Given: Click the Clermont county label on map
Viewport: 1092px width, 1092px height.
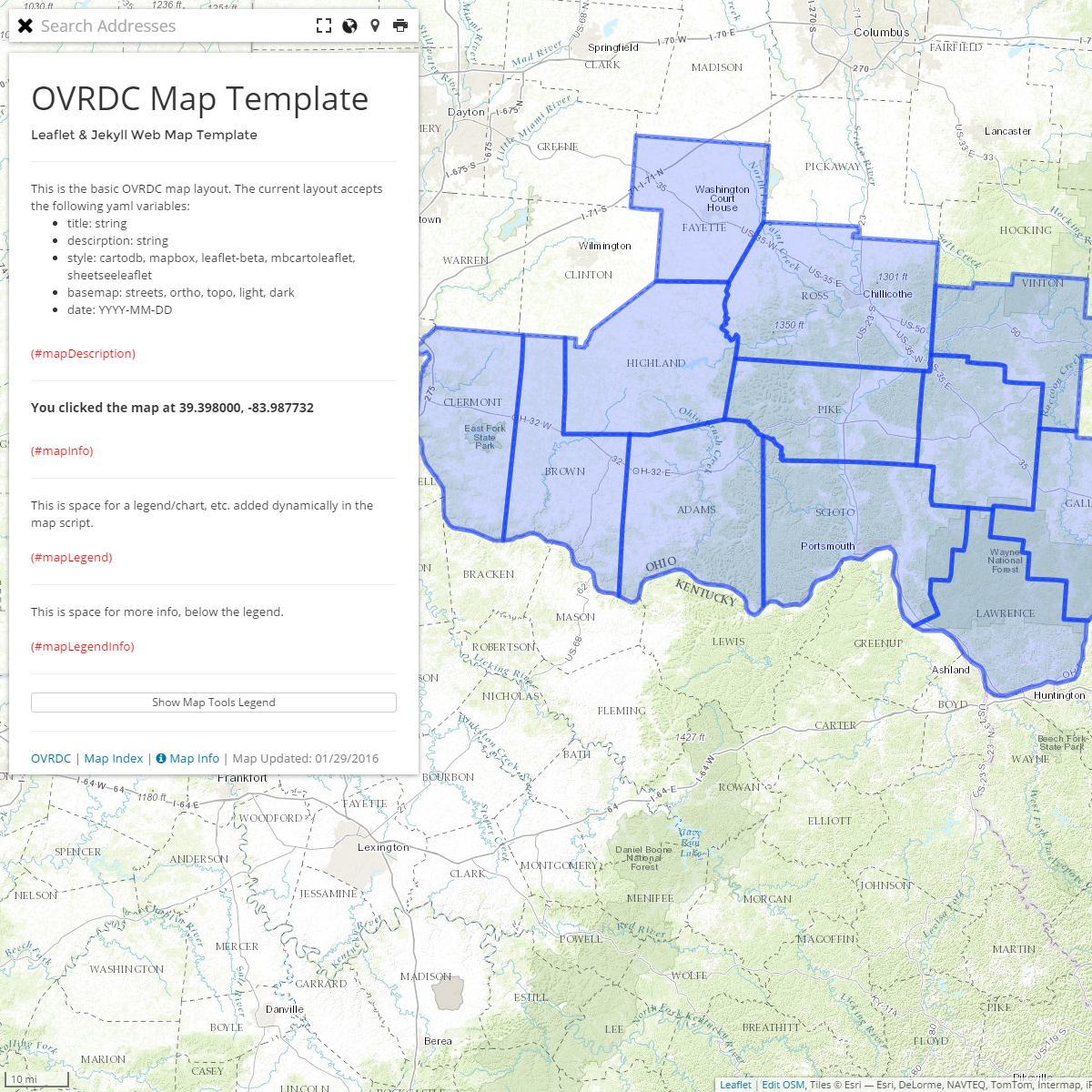Looking at the screenshot, I should coord(472,402).
